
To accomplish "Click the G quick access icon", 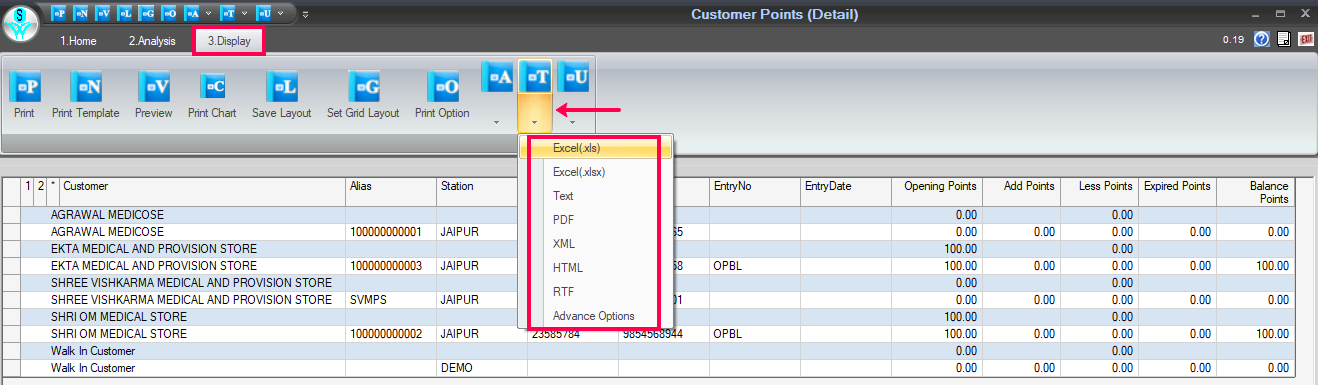I will point(147,14).
